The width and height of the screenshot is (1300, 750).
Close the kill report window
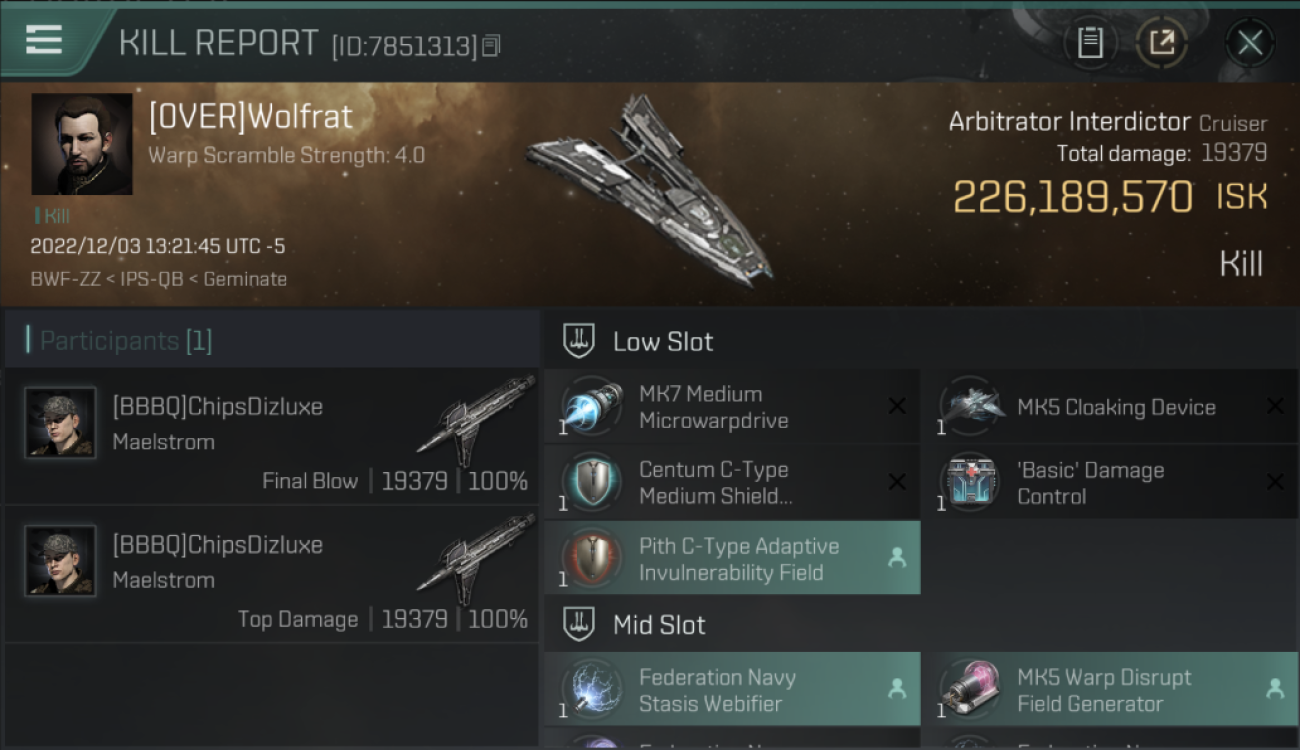pyautogui.click(x=1250, y=43)
